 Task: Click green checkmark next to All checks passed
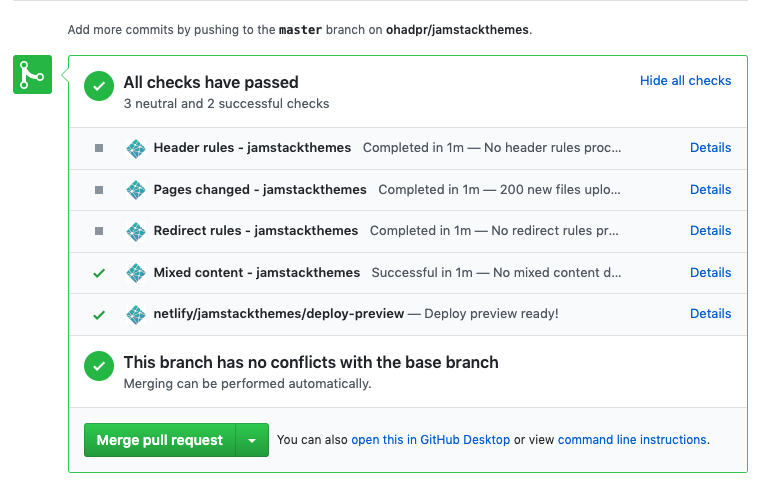(98, 87)
